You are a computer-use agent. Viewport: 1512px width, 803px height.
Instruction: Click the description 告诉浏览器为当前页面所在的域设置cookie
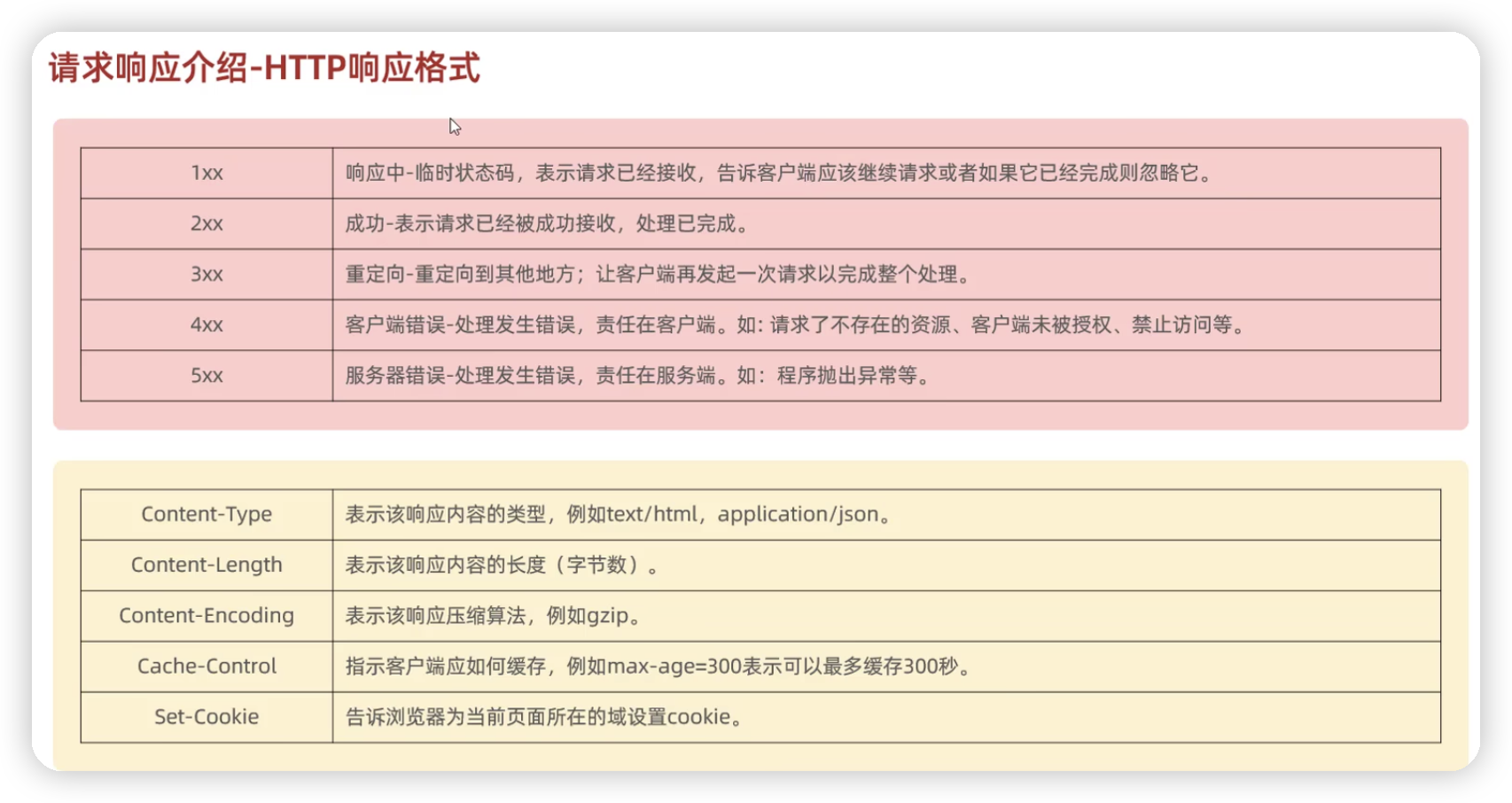544,716
